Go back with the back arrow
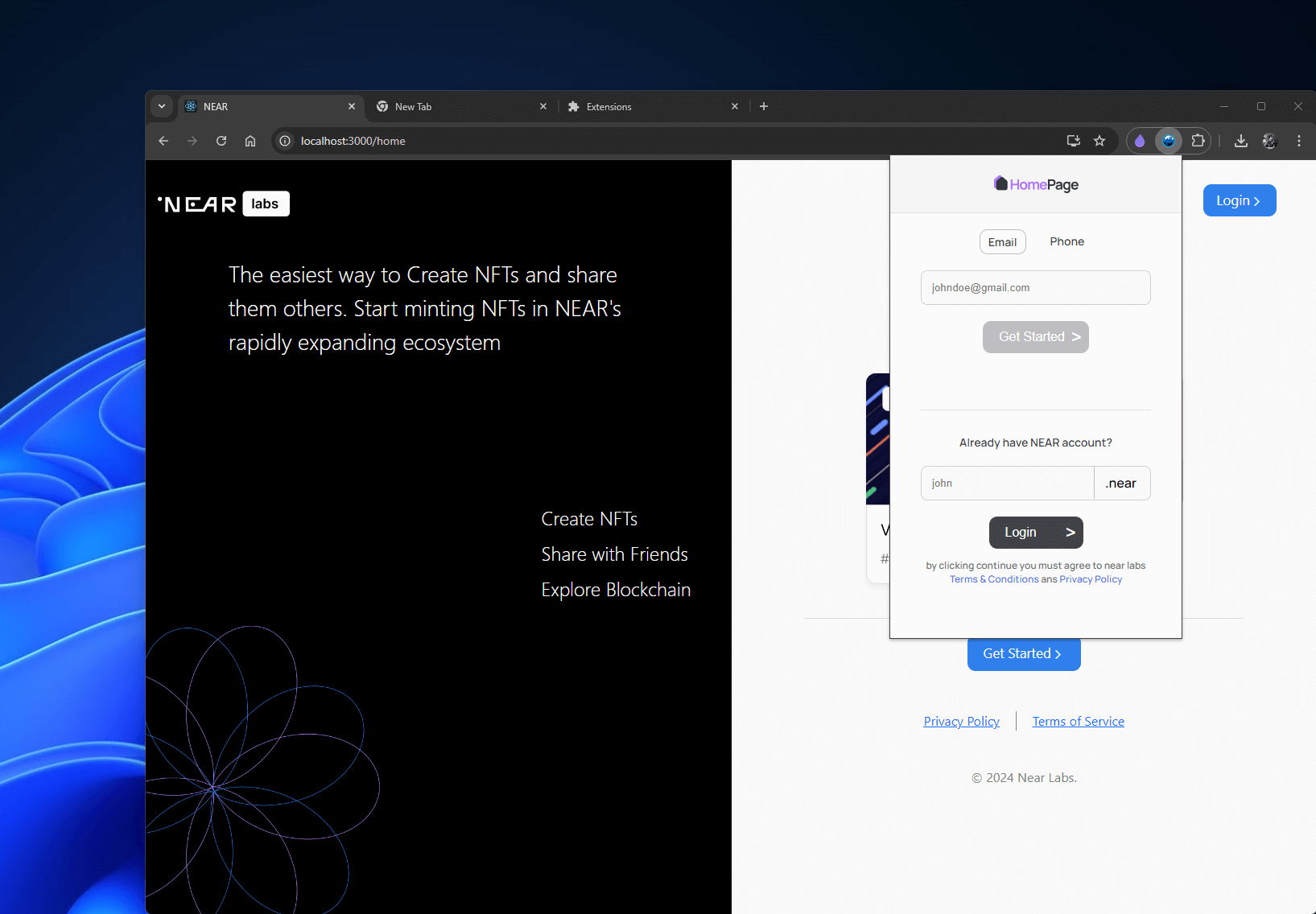Screen dimensions: 1316x914 [163, 141]
